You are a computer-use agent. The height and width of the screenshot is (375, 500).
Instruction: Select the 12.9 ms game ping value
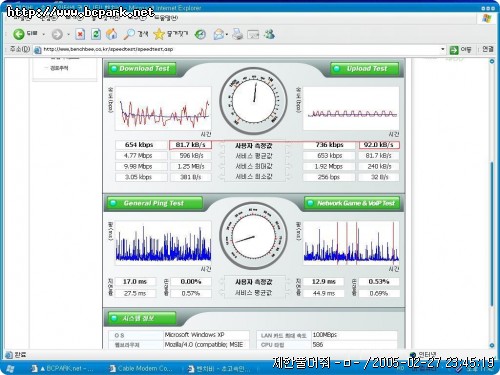[x=323, y=282]
